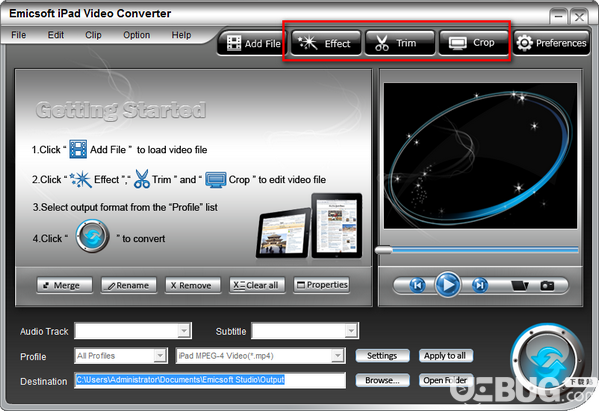Click the "Getting Started" heading
This screenshot has width=599, height=411.
121,111
